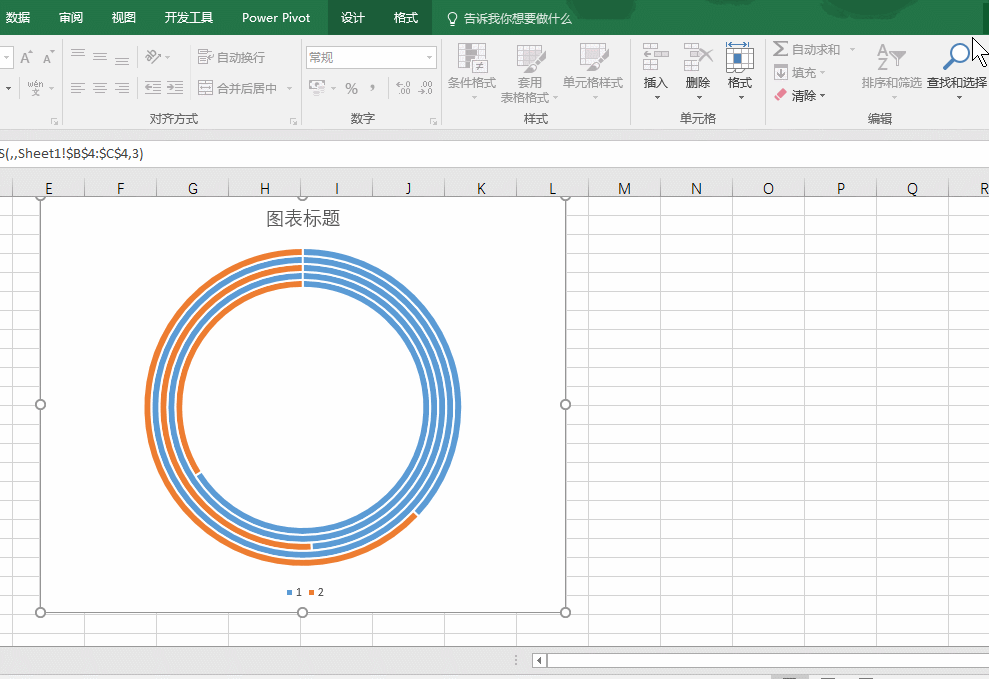Increase font size with large A icon
The width and height of the screenshot is (989, 679).
point(26,57)
